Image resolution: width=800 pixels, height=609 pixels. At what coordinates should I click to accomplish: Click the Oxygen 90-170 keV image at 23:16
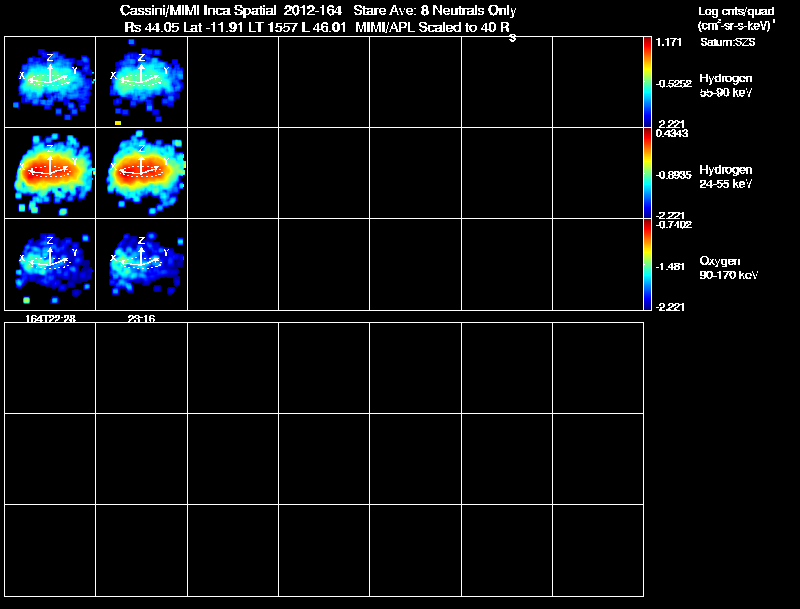point(141,264)
